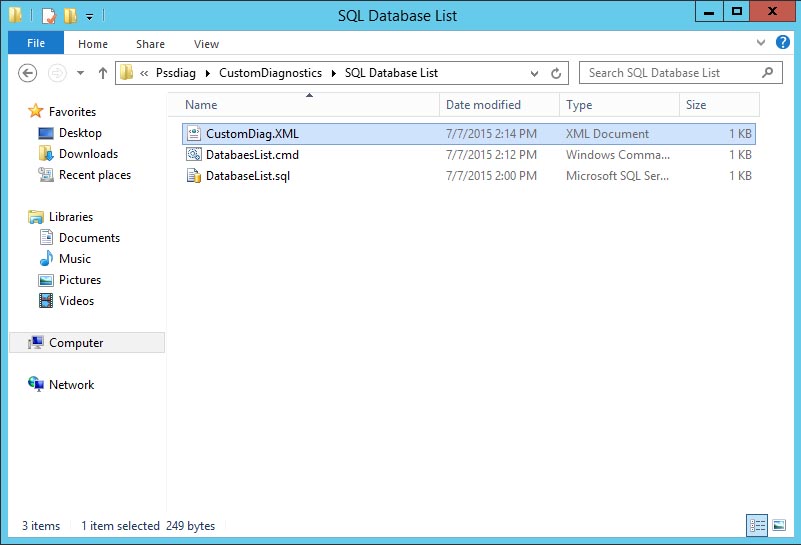The image size is (801, 545).
Task: Sort by the Name column header
Action: click(x=303, y=105)
